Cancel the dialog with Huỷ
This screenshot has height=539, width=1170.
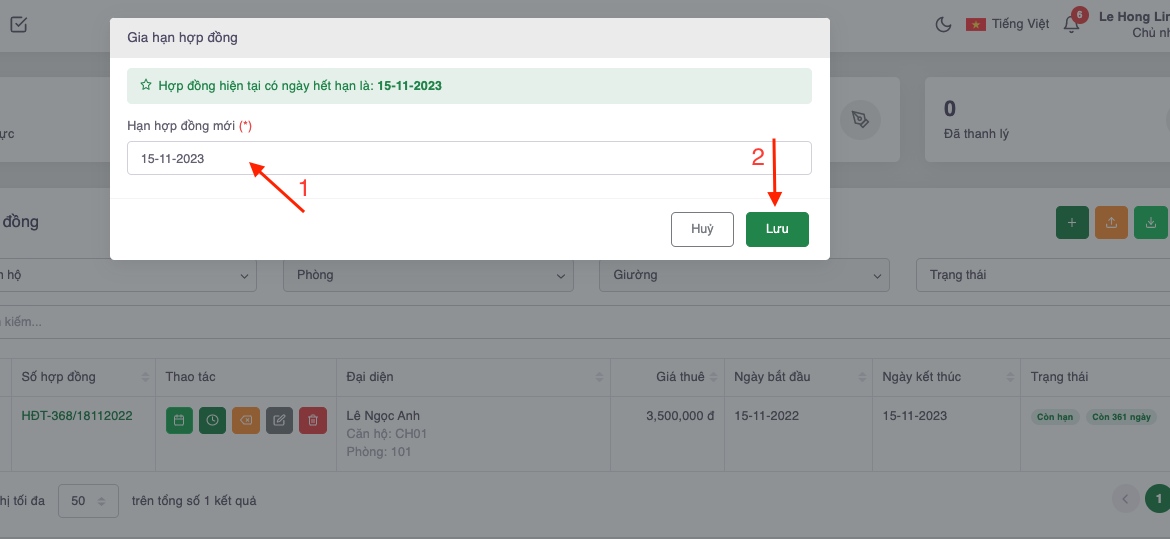point(702,229)
